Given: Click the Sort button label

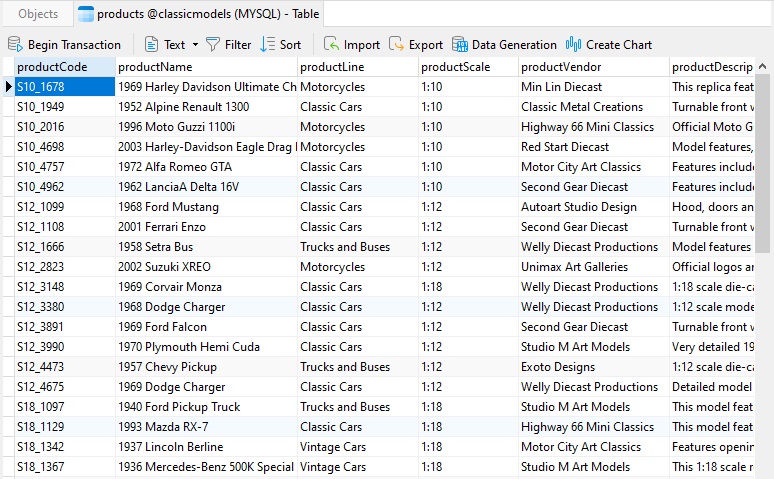Looking at the screenshot, I should (x=290, y=45).
